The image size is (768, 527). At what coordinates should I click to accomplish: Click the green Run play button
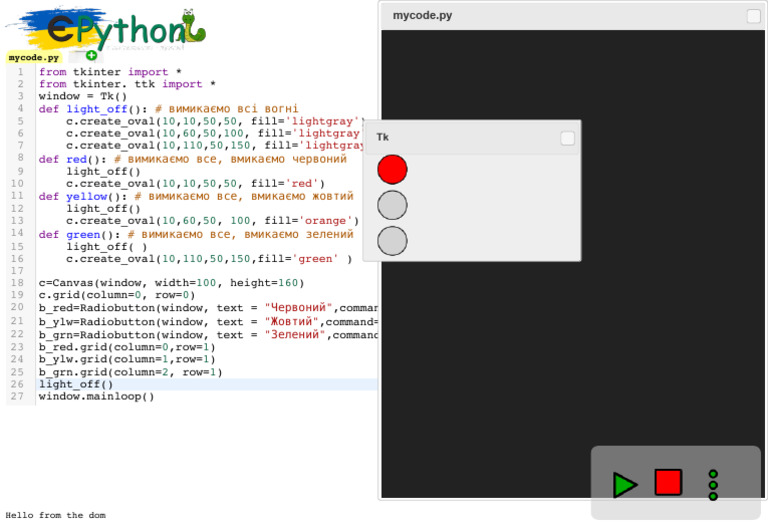[624, 485]
